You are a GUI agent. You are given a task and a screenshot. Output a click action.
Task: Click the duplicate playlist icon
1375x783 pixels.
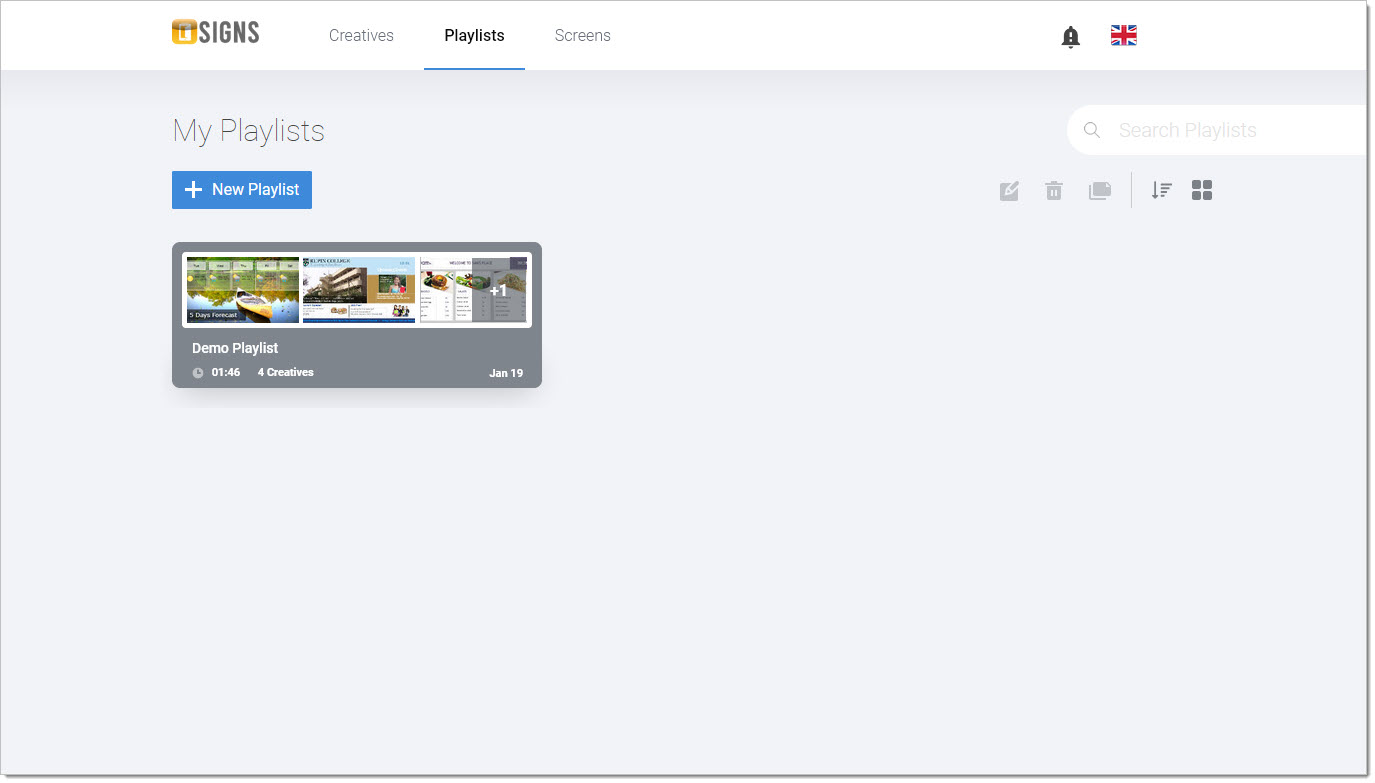pos(1099,190)
